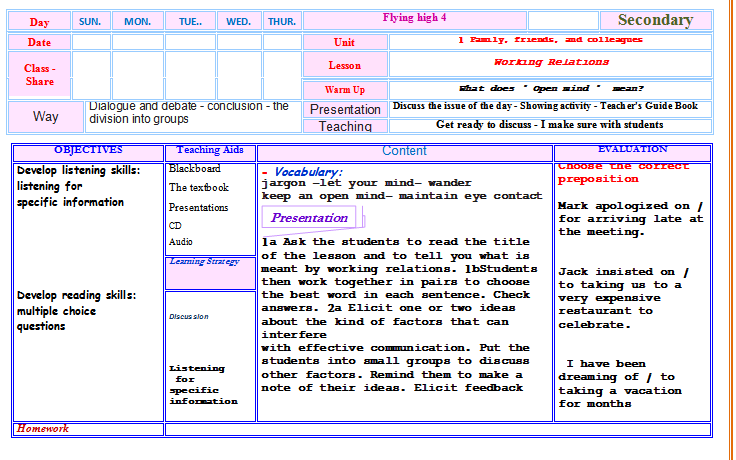Viewport: 736px width, 460px height.
Task: Click the sentence starting 'Mark apologized on /'
Action: [x=631, y=219]
